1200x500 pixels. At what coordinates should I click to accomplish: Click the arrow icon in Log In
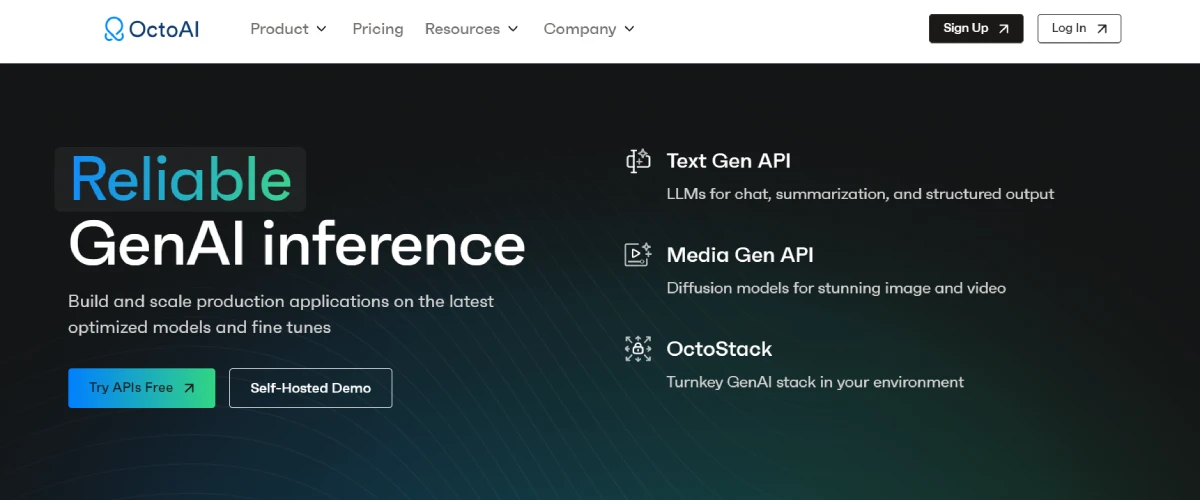click(1102, 29)
